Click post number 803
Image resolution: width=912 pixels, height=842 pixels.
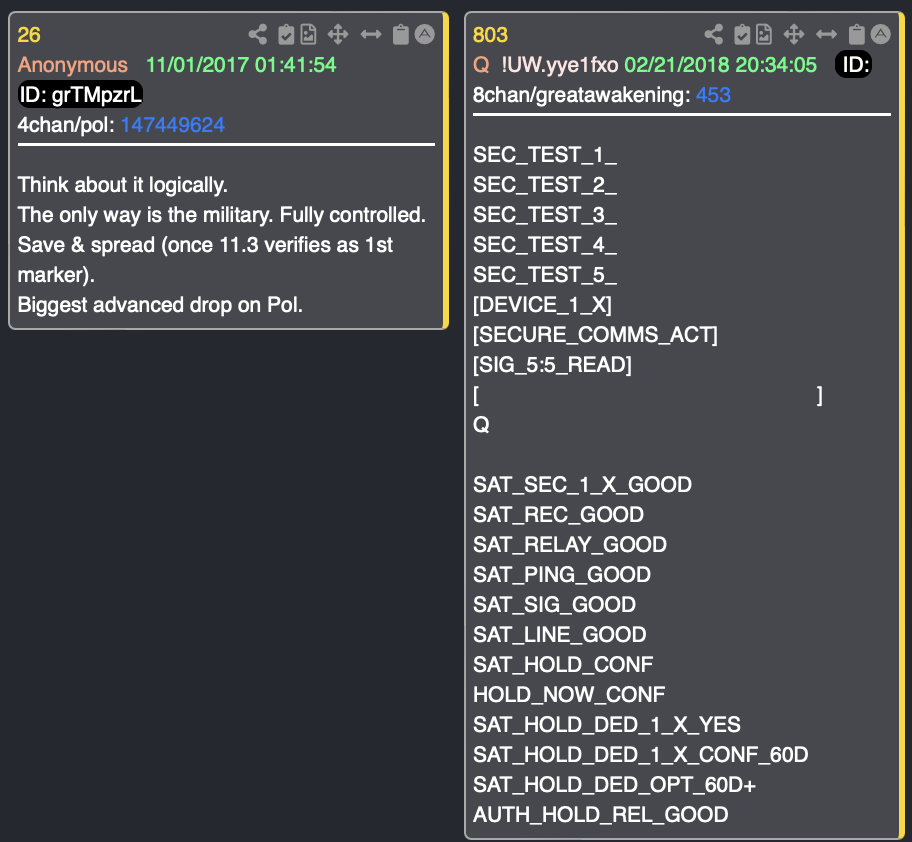(490, 35)
